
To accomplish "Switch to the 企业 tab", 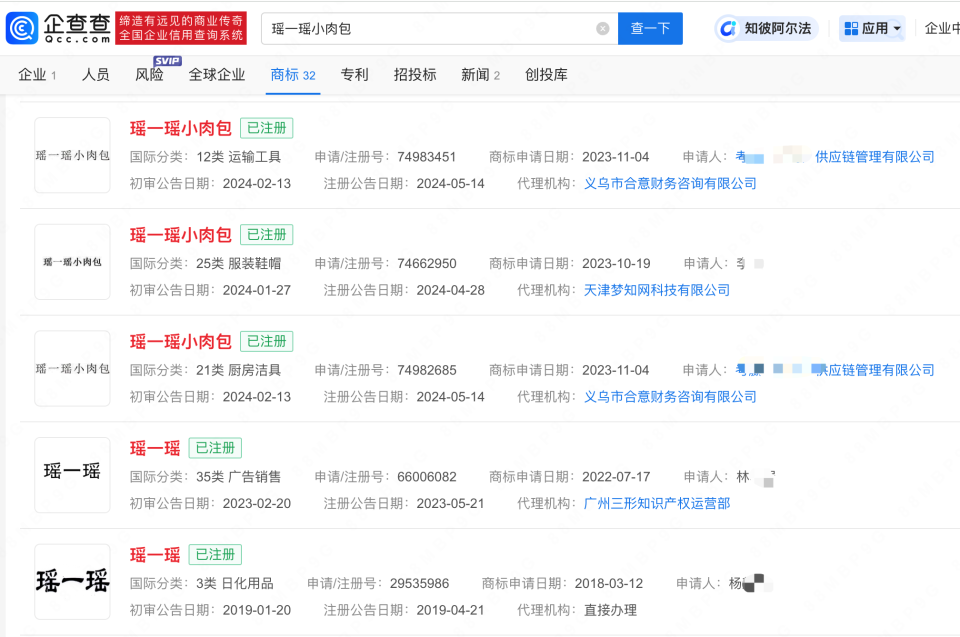I will coord(32,75).
